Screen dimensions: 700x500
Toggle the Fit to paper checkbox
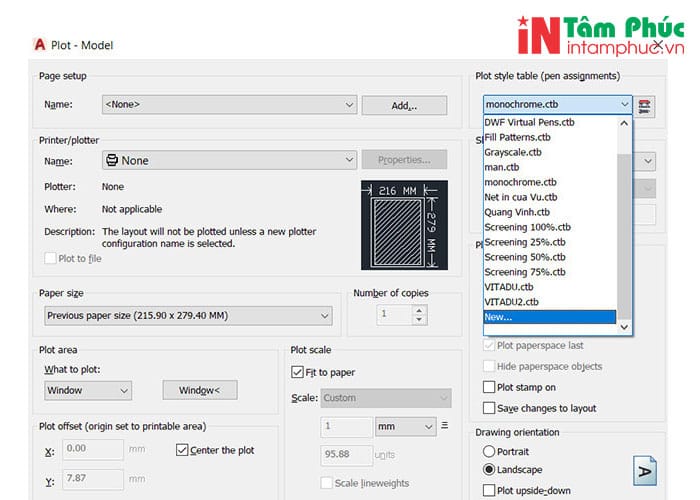(x=298, y=372)
